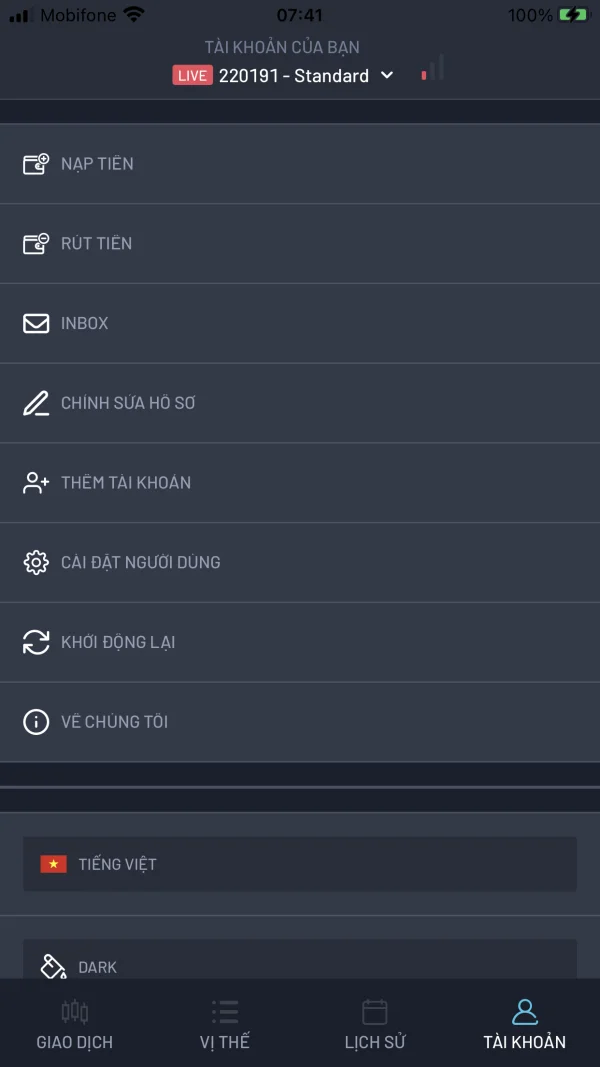Switch to the Vị Thế tab
Viewport: 600px width, 1067px height.
click(225, 1024)
